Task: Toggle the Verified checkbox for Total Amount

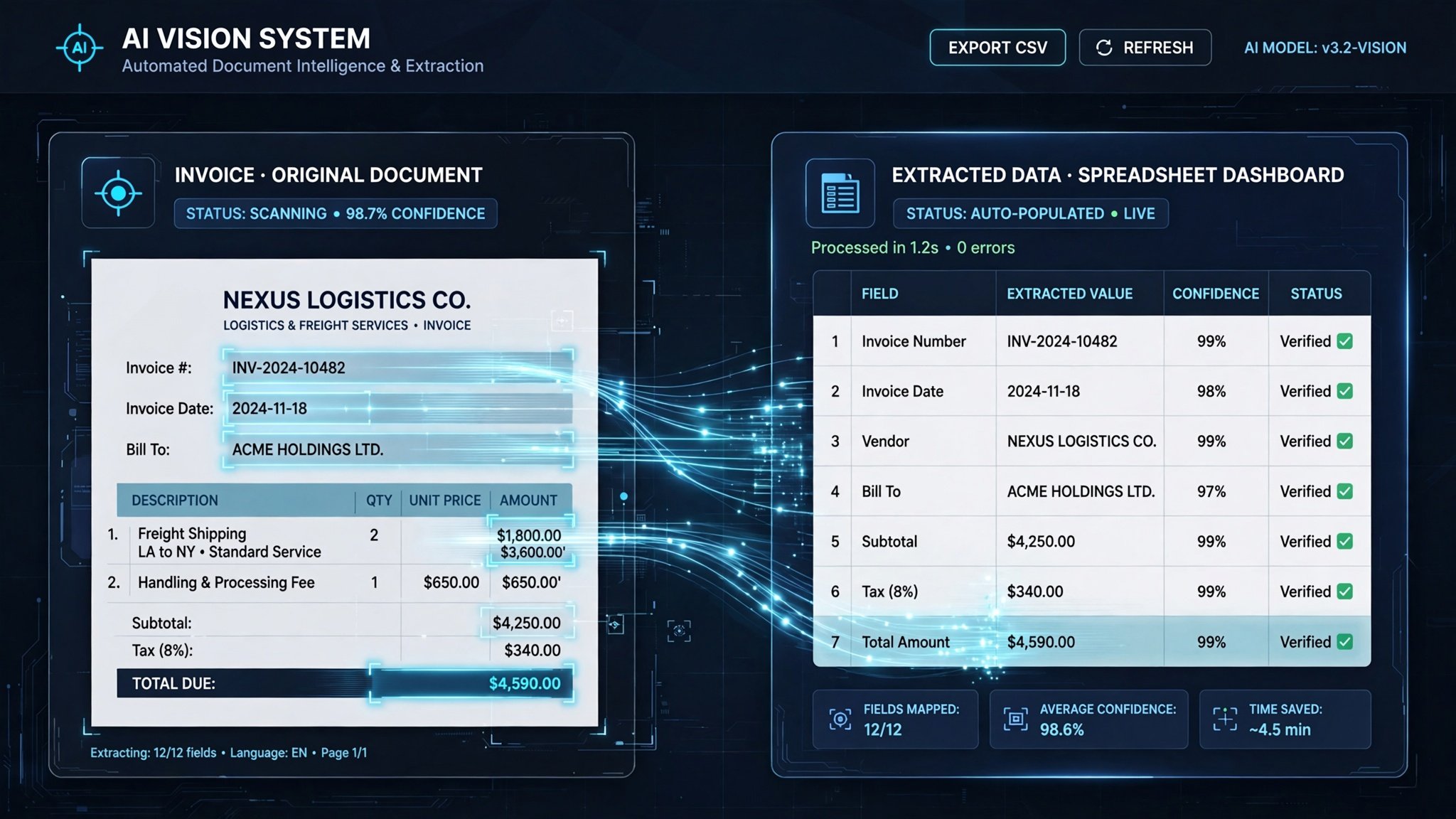Action: point(1344,642)
